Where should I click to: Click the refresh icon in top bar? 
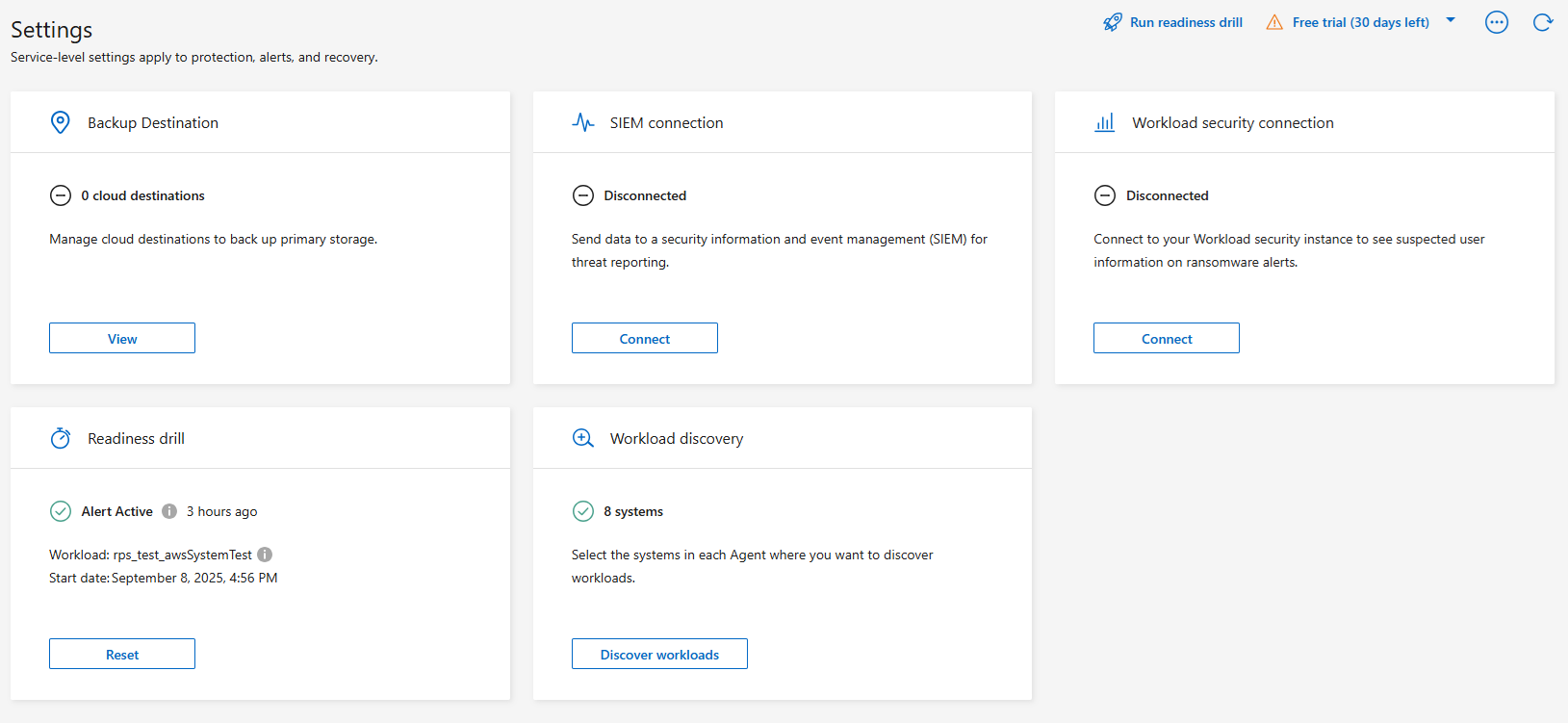pyautogui.click(x=1542, y=22)
